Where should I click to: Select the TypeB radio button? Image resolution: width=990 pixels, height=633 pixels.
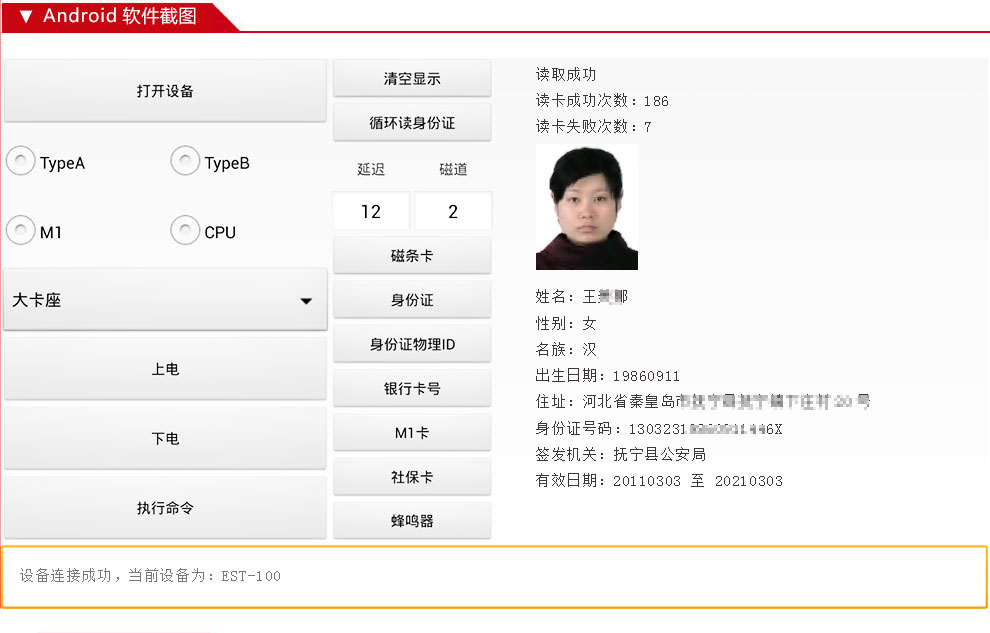pyautogui.click(x=185, y=161)
